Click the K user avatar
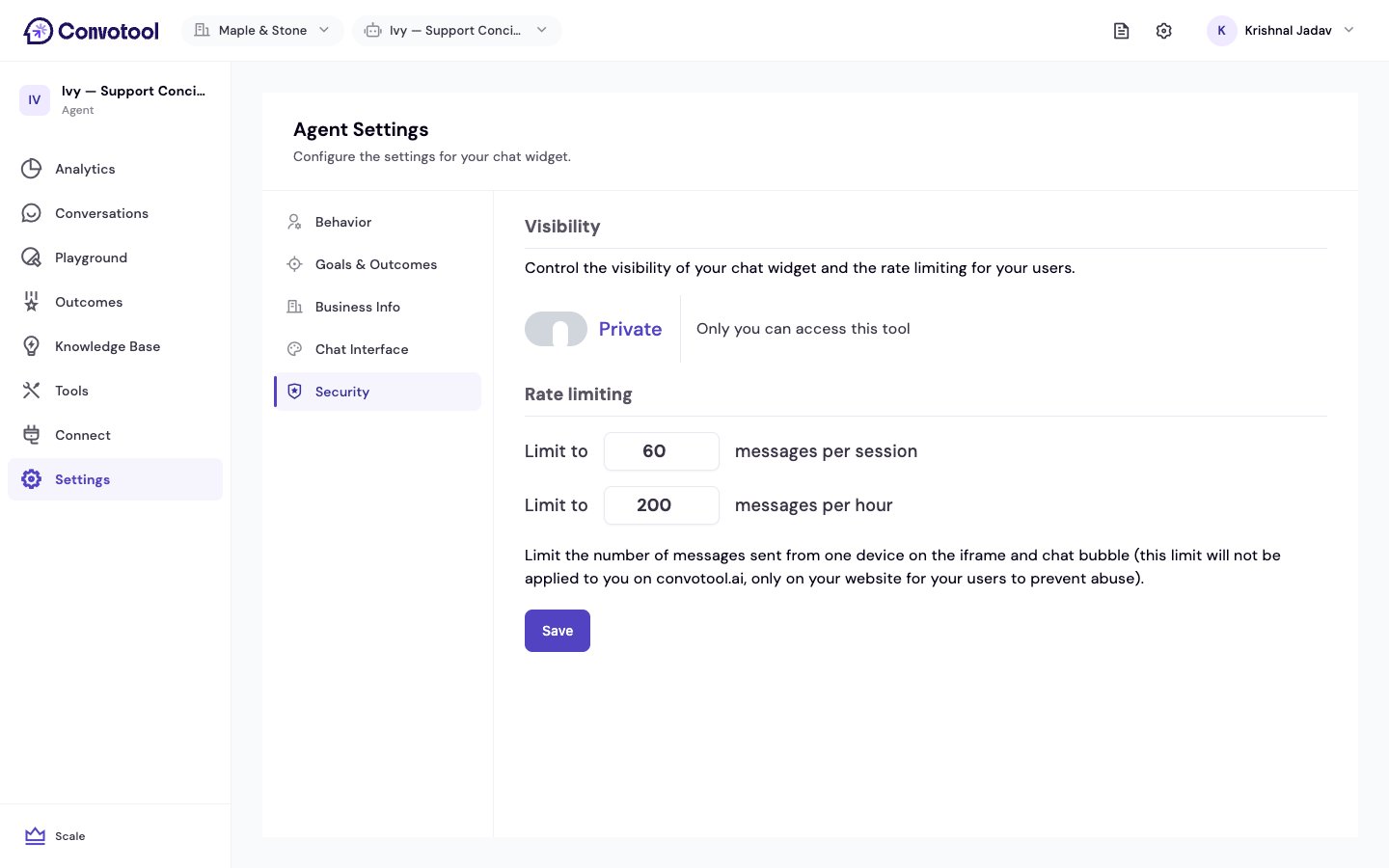Image resolution: width=1389 pixels, height=868 pixels. point(1222,31)
